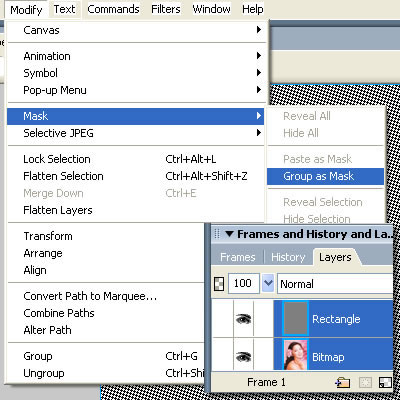This screenshot has width=400, height=400.
Task: Switch to the History tab
Action: [x=288, y=257]
